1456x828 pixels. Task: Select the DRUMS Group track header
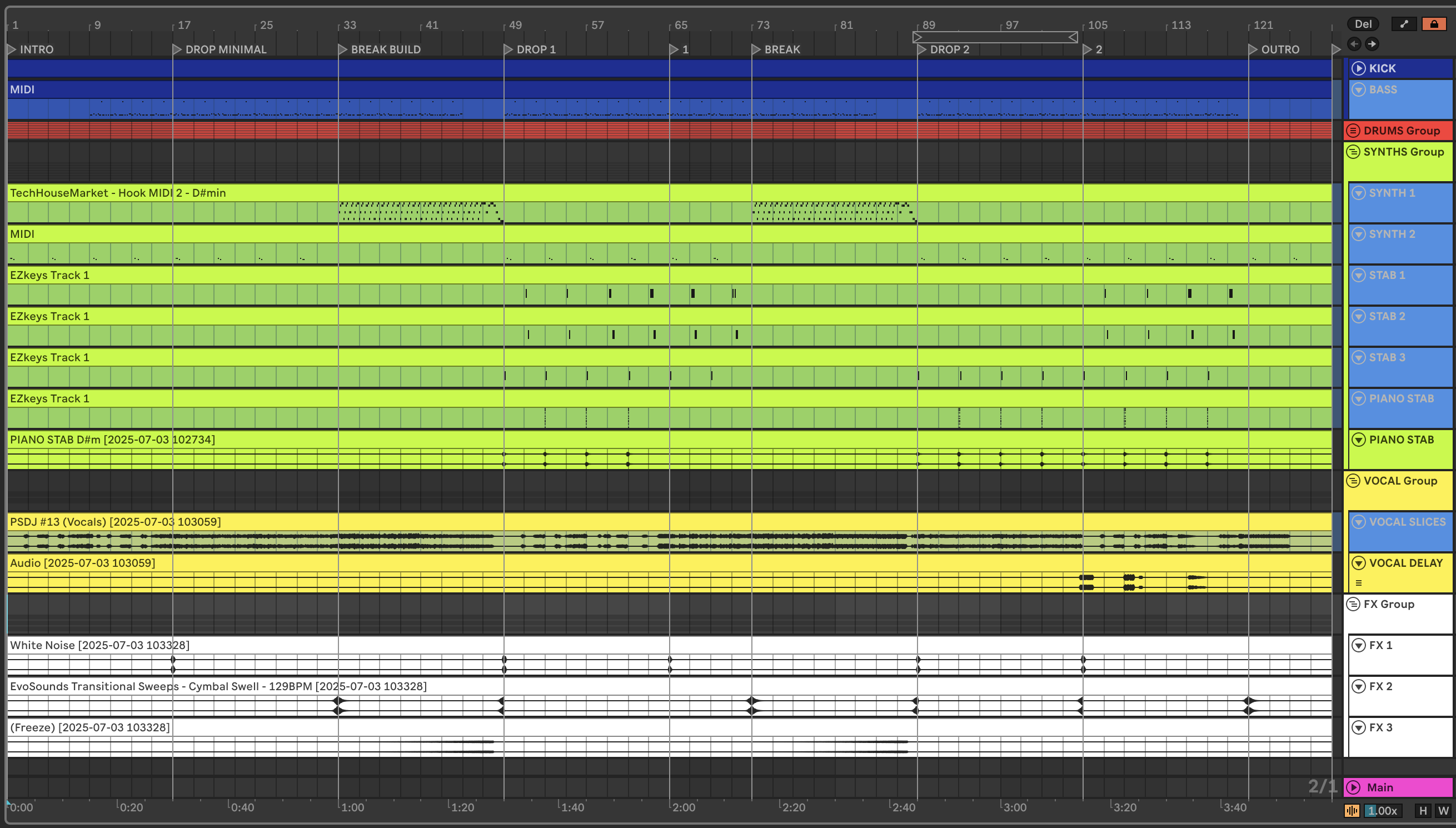[x=1398, y=130]
